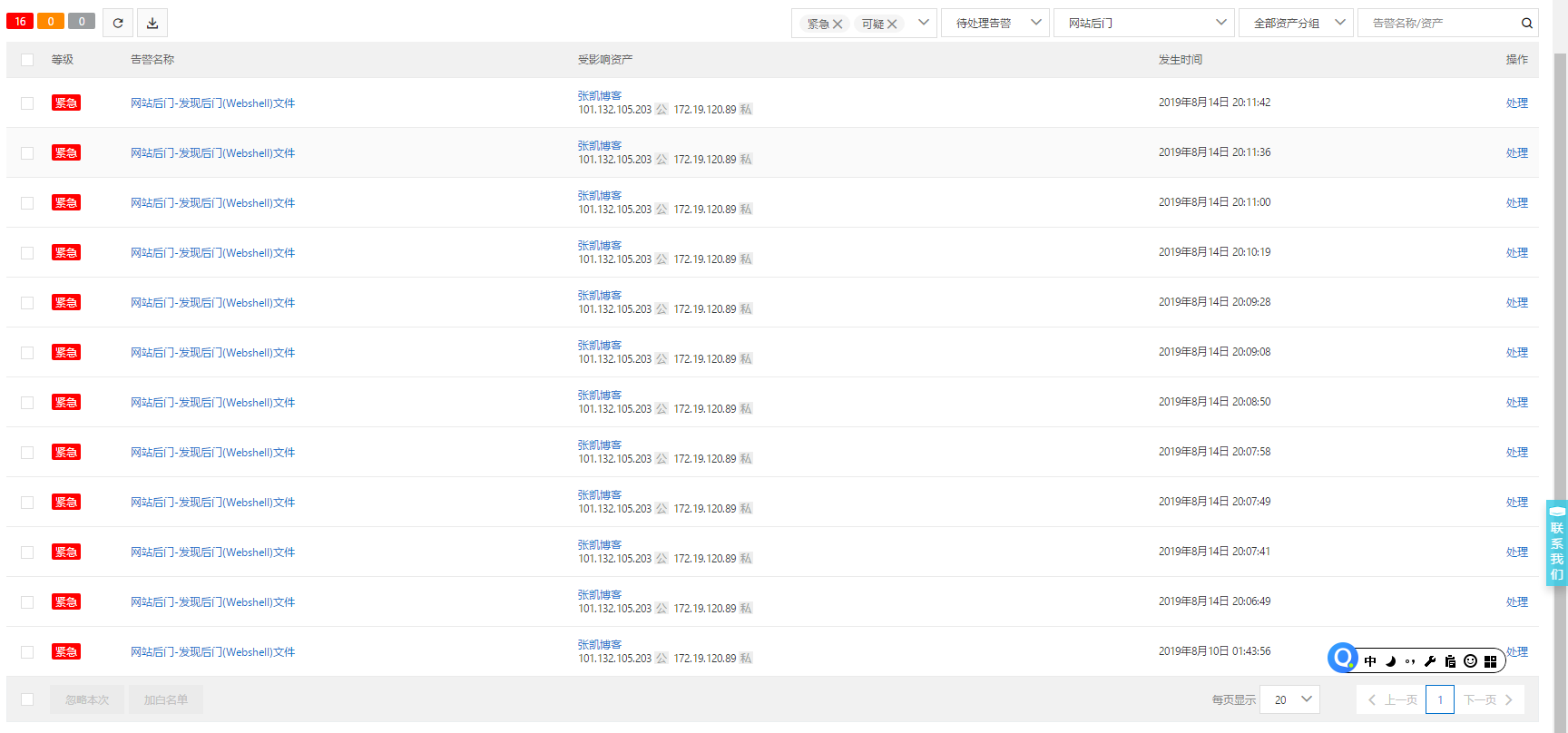This screenshot has height=733, width=1568.
Task: Expand the 待处理告警 status dropdown
Action: [995, 24]
